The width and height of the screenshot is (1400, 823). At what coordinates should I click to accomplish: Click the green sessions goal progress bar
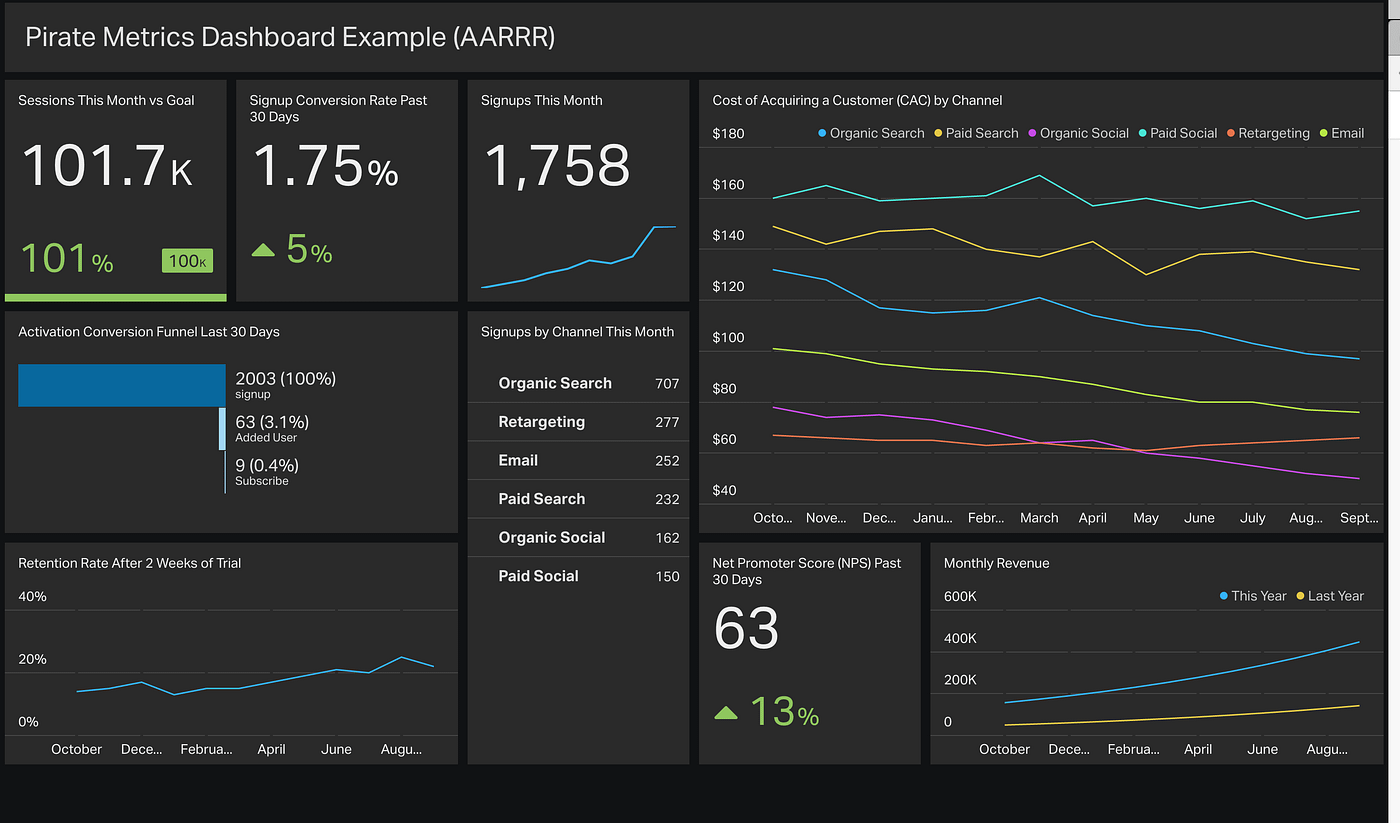116,297
